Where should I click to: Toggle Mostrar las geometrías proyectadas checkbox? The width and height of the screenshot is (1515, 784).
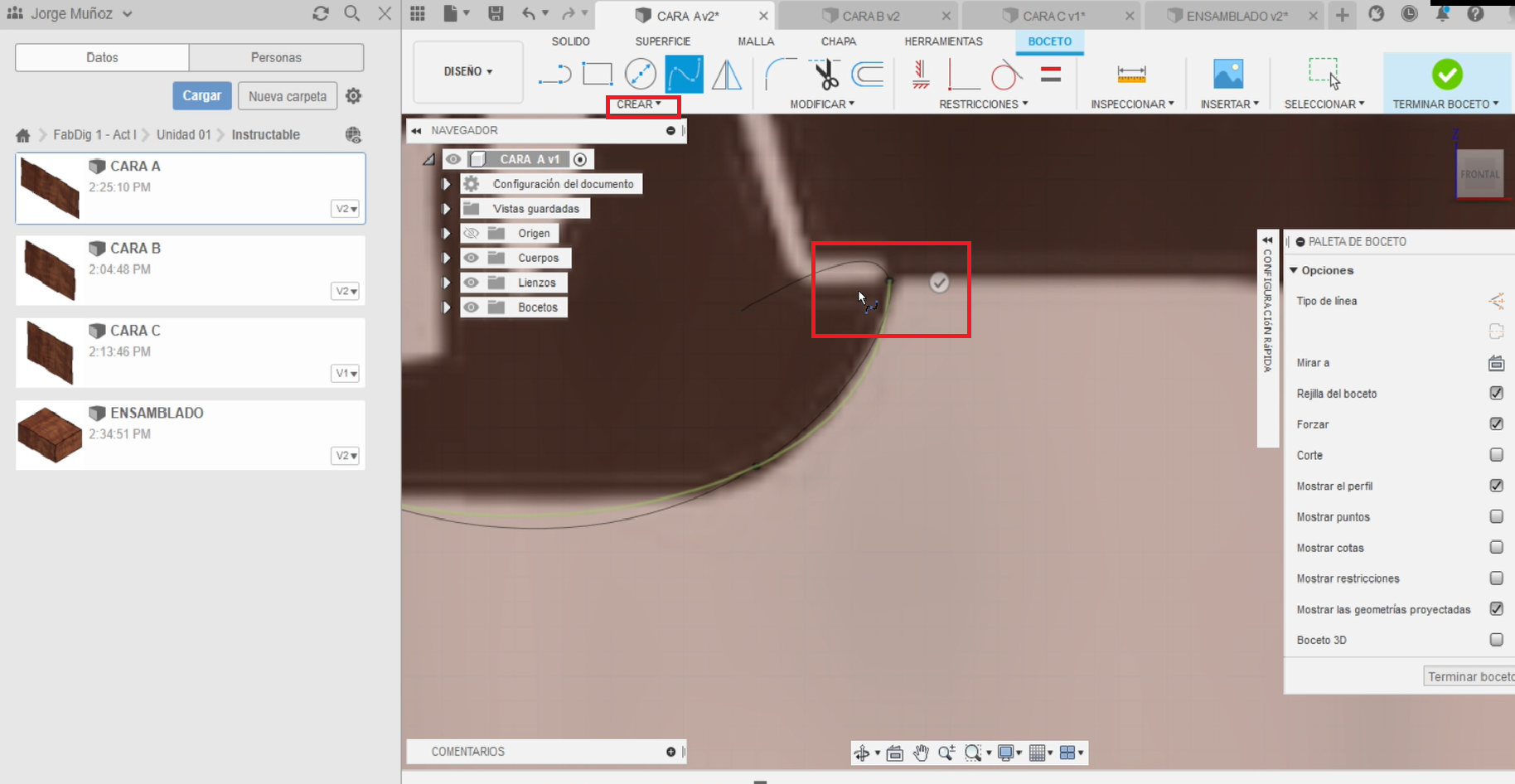[1497, 608]
